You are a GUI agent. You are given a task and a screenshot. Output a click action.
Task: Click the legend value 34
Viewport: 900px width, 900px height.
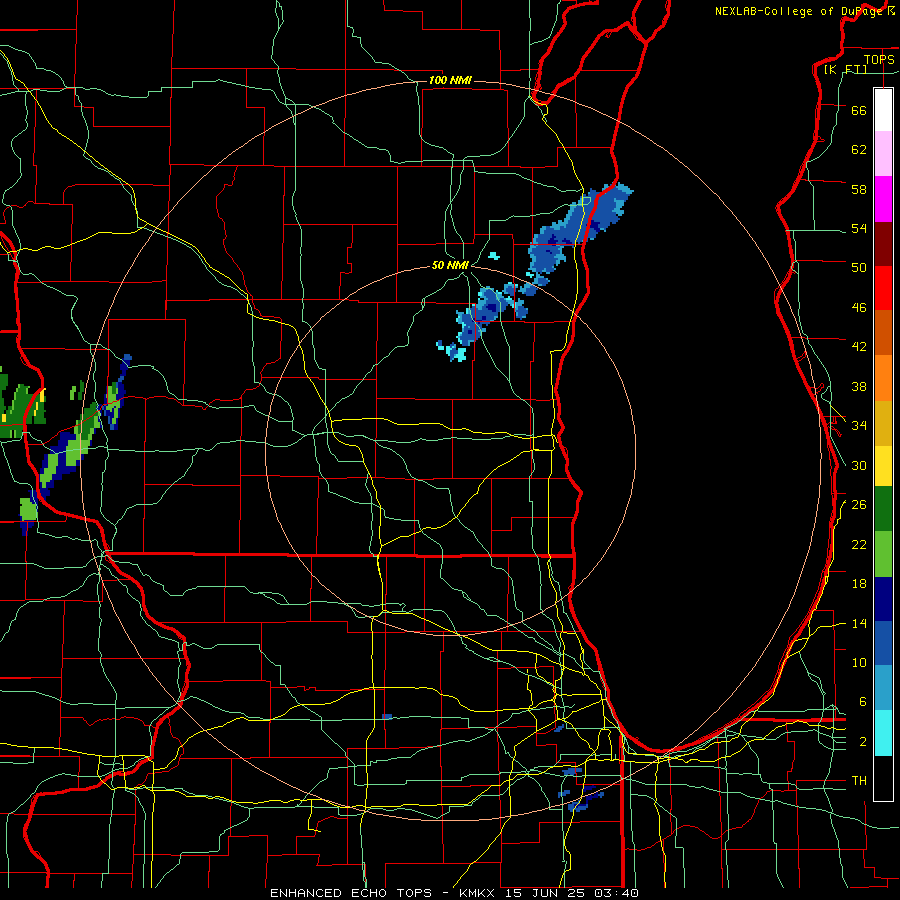point(859,425)
